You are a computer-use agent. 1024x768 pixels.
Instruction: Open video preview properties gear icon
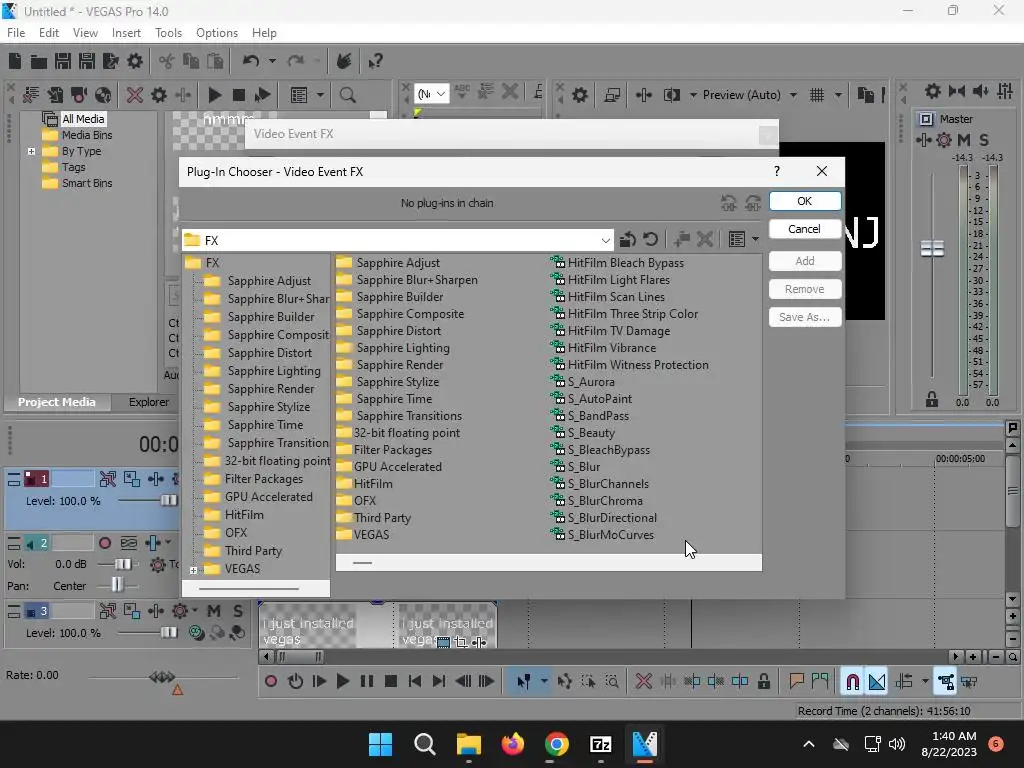(579, 95)
